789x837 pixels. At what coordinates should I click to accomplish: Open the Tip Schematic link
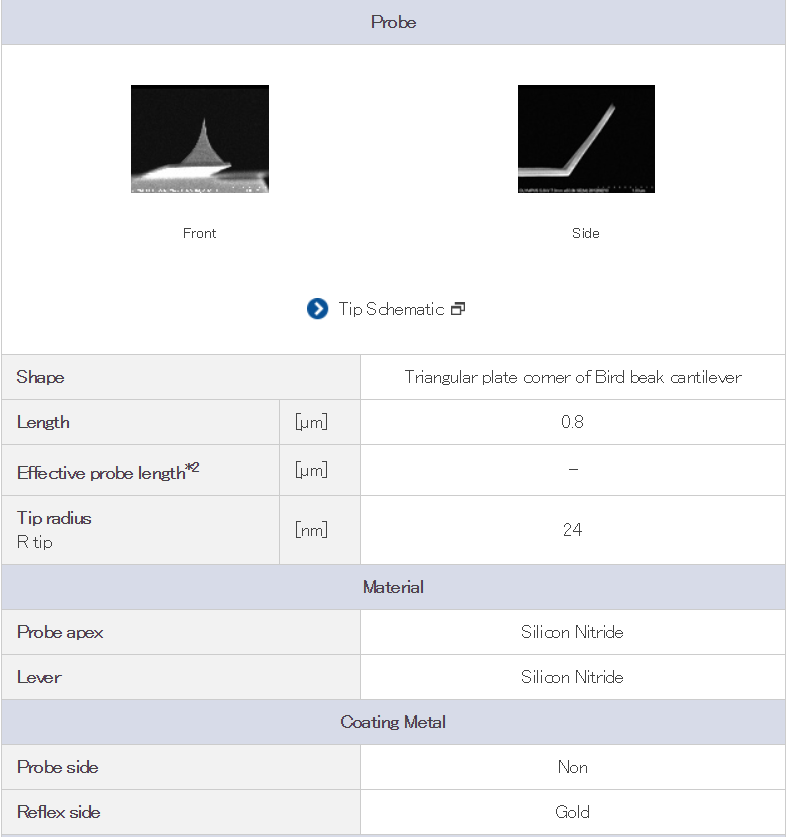coord(391,309)
